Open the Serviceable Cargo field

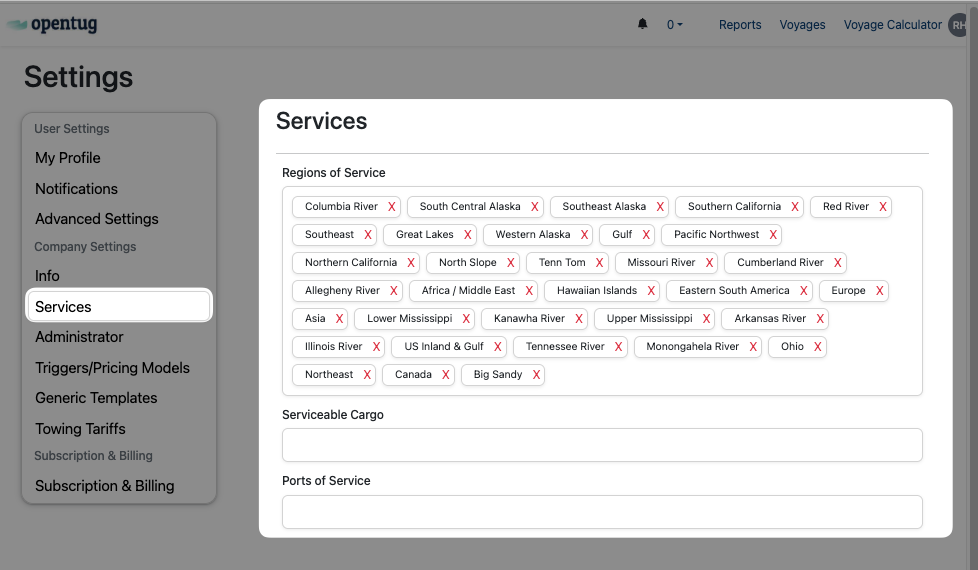pyautogui.click(x=601, y=445)
